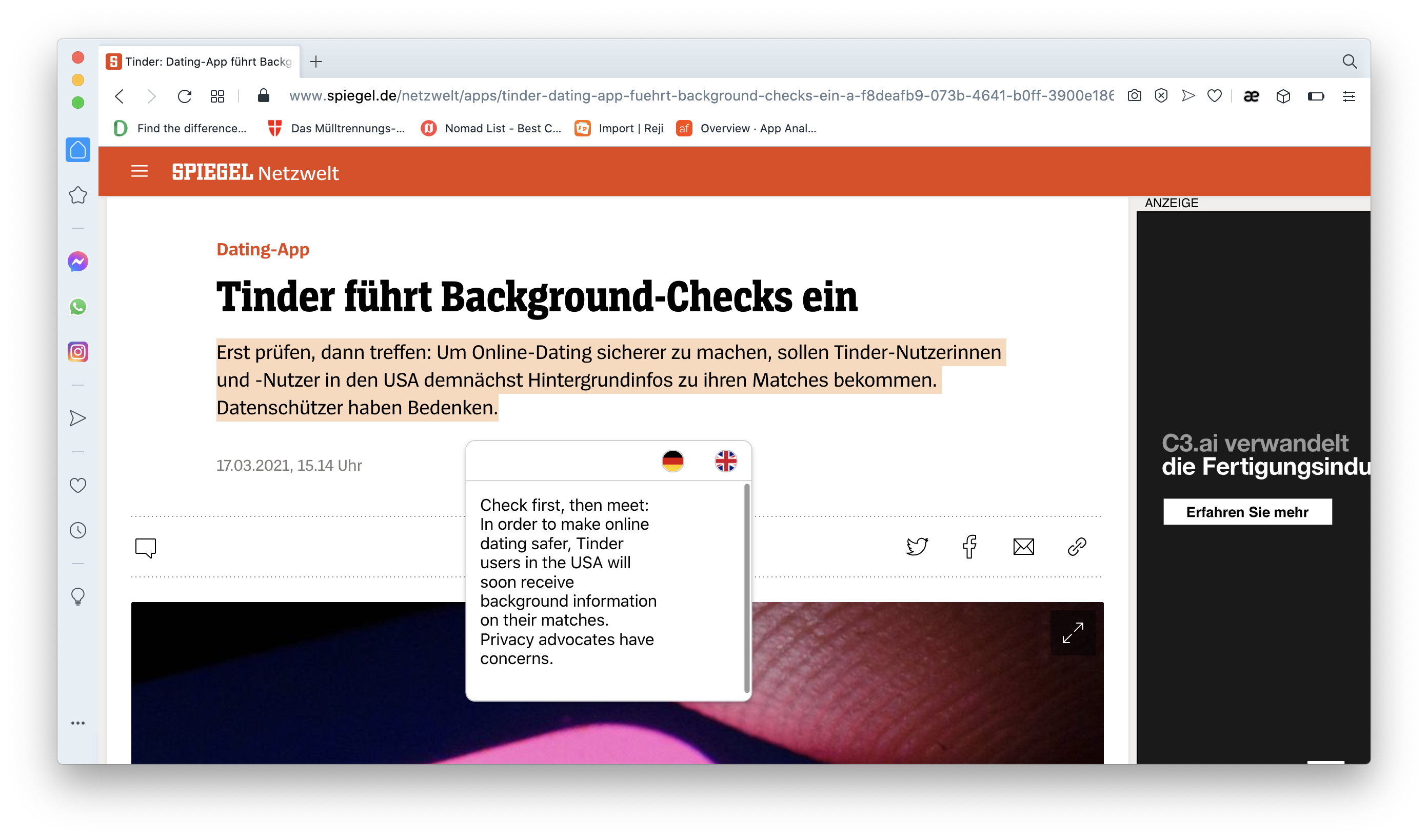The width and height of the screenshot is (1428, 840).
Task: Click the translator popup scrollbar
Action: pos(746,588)
